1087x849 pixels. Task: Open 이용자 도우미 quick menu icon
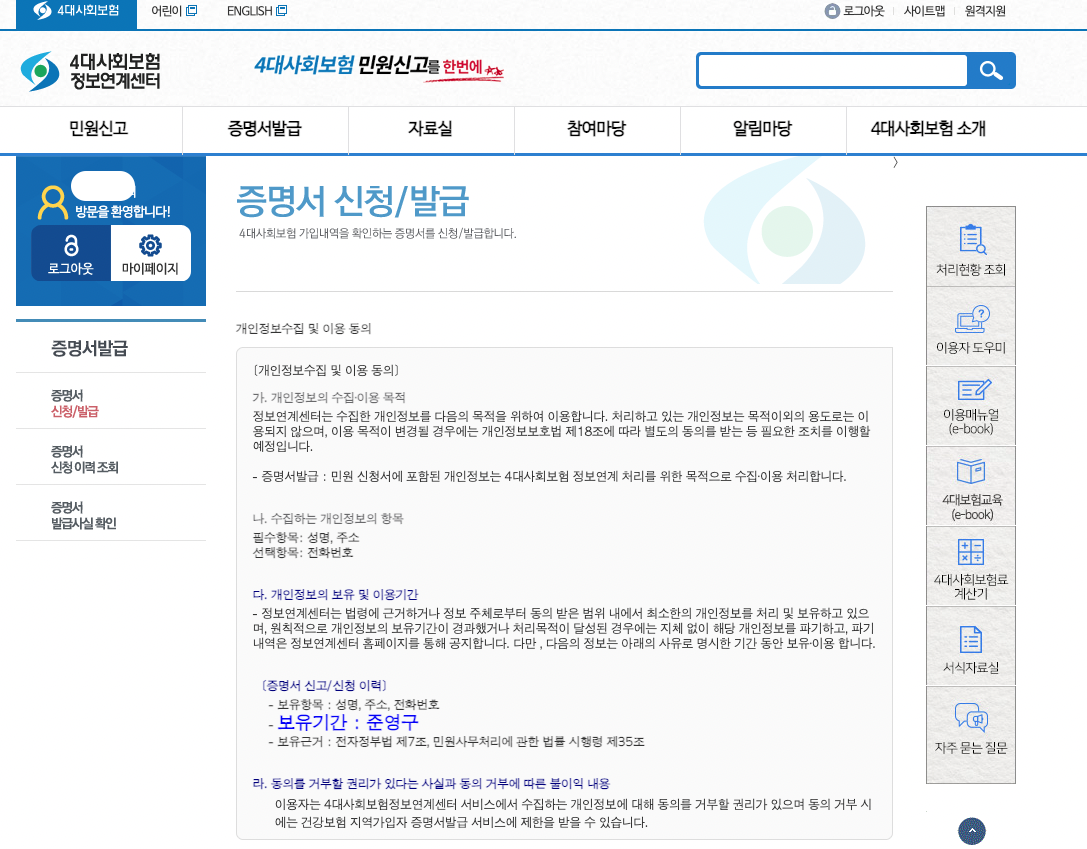click(971, 326)
